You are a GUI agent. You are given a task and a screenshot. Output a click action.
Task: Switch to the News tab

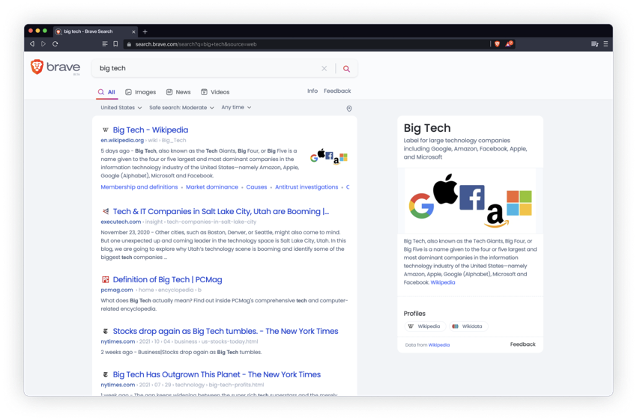tap(178, 92)
